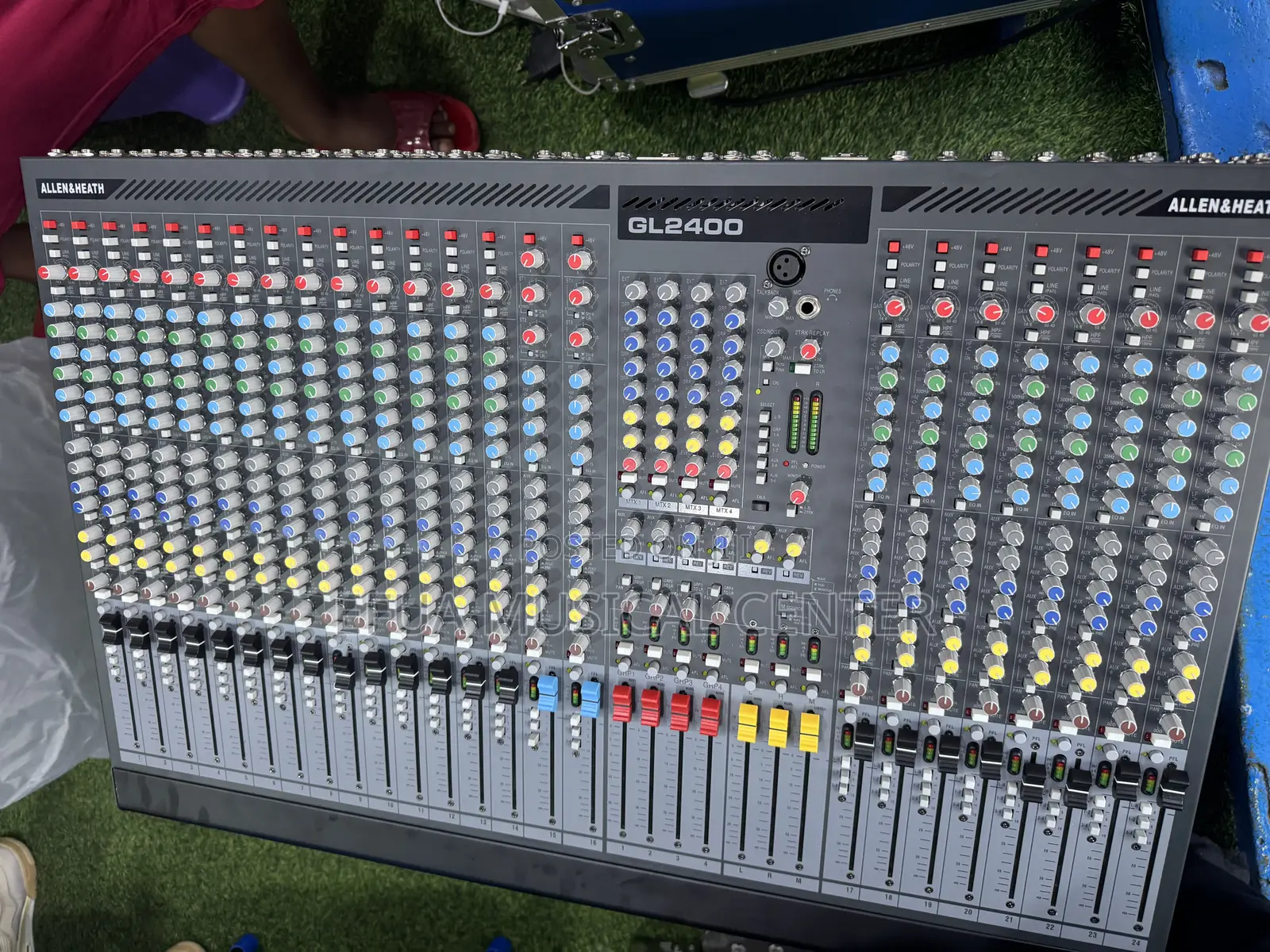Viewport: 1270px width, 952px height.
Task: Tap the PHONES headphone jack socket
Action: click(x=810, y=306)
